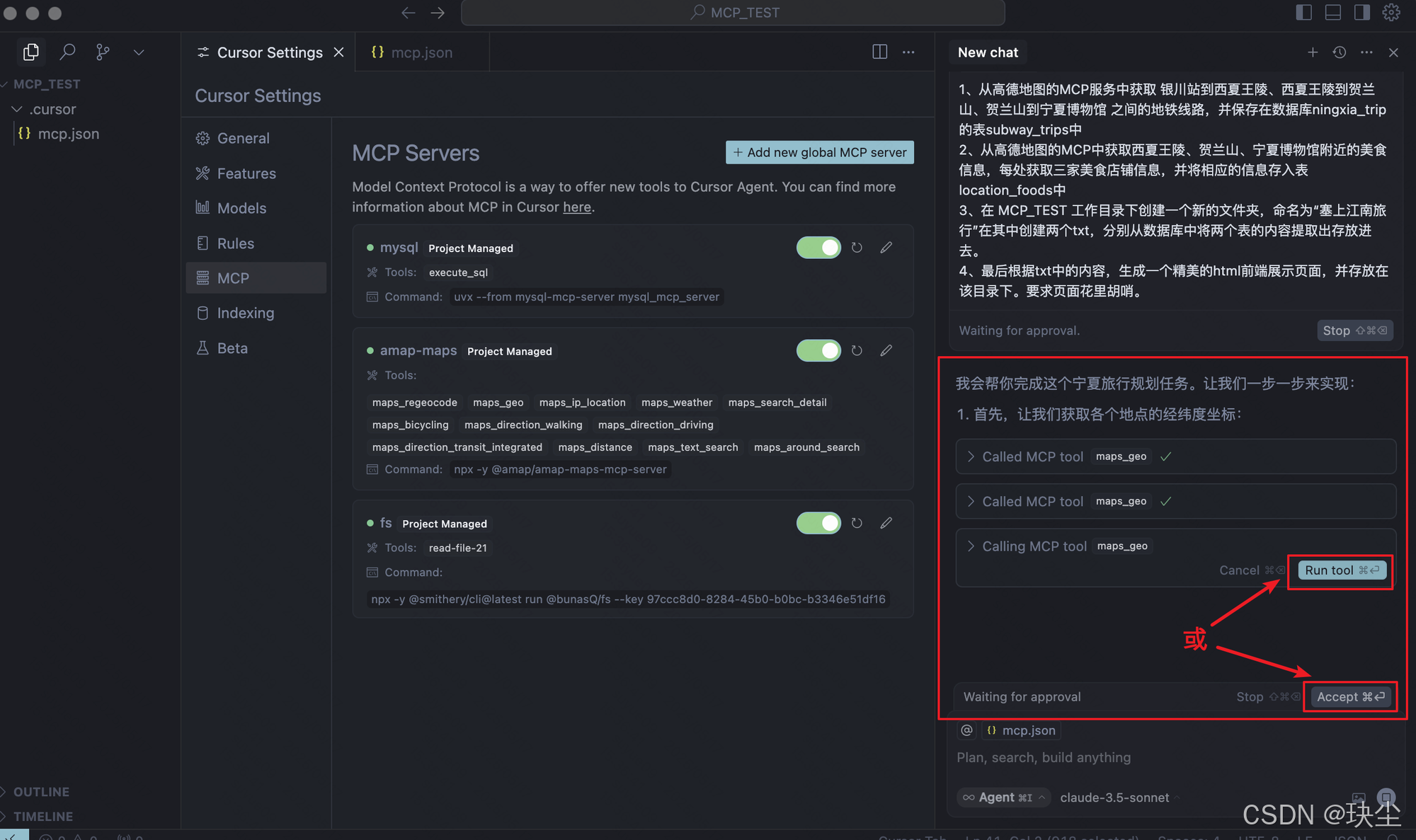Select Indexing in settings menu
The width and height of the screenshot is (1416, 840).
point(245,313)
